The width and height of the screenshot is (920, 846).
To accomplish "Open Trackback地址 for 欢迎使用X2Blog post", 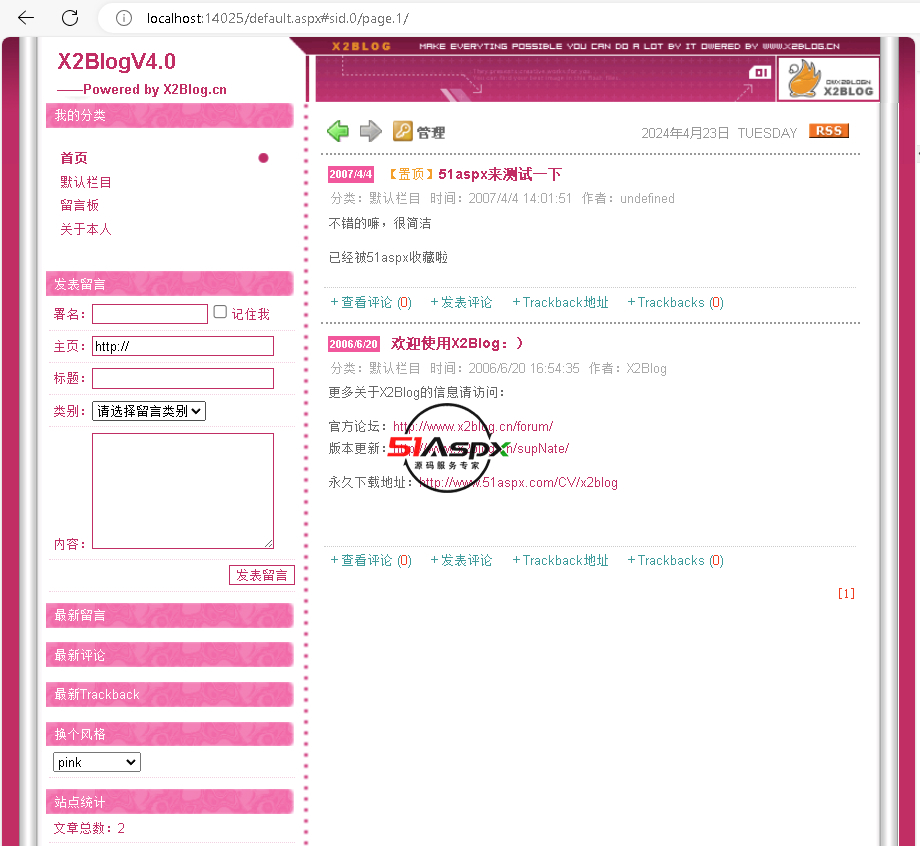I will pos(560,560).
